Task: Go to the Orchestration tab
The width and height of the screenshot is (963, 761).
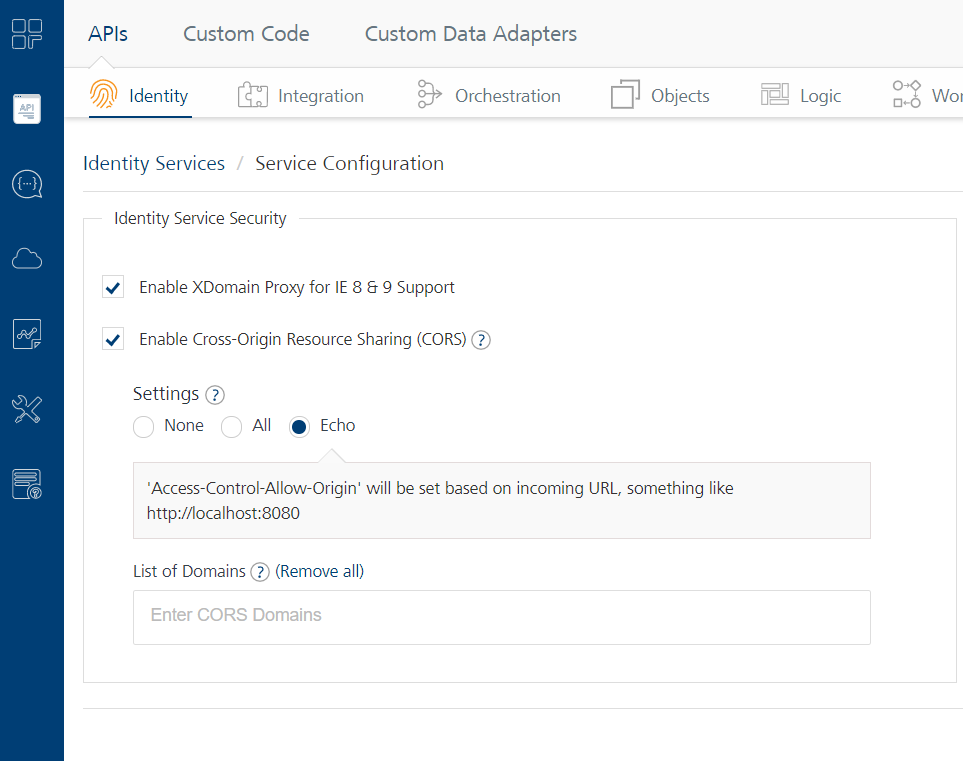Action: 488,96
